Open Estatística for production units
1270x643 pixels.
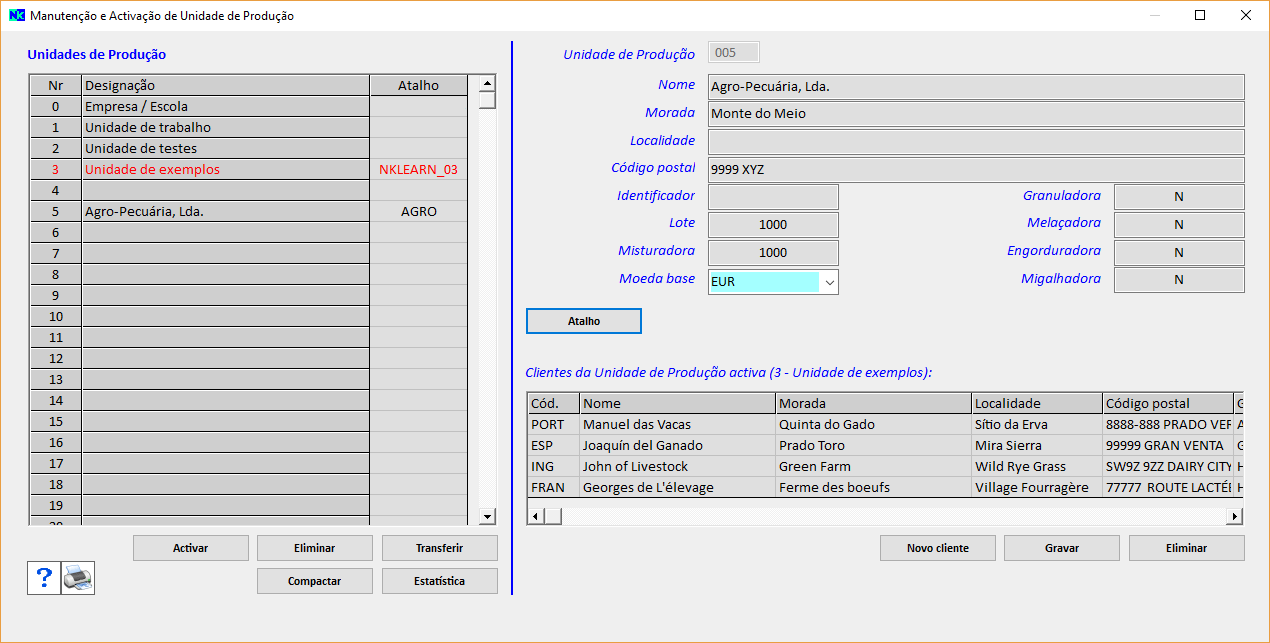[439, 581]
